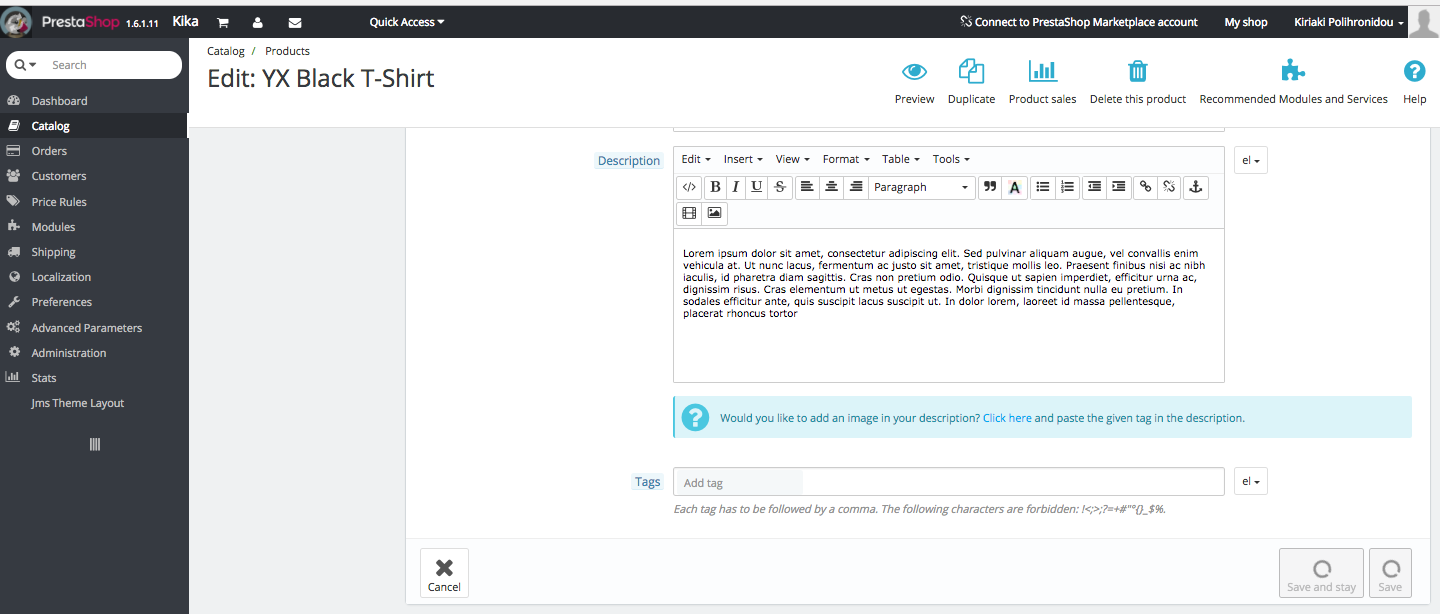Click the Catalog breadcrumb link
This screenshot has height=614, width=1440.
pyautogui.click(x=226, y=51)
